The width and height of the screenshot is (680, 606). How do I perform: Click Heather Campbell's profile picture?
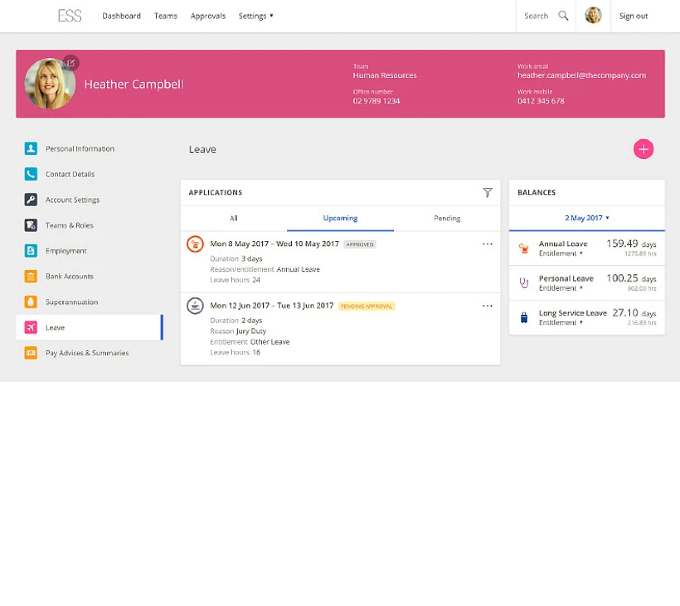[49, 84]
